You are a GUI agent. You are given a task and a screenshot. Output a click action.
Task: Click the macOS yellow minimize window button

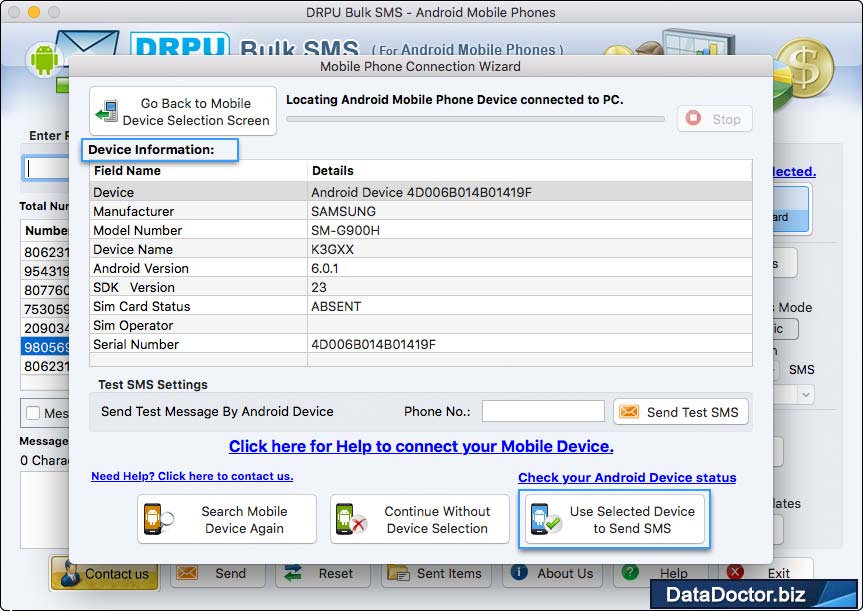(x=34, y=12)
